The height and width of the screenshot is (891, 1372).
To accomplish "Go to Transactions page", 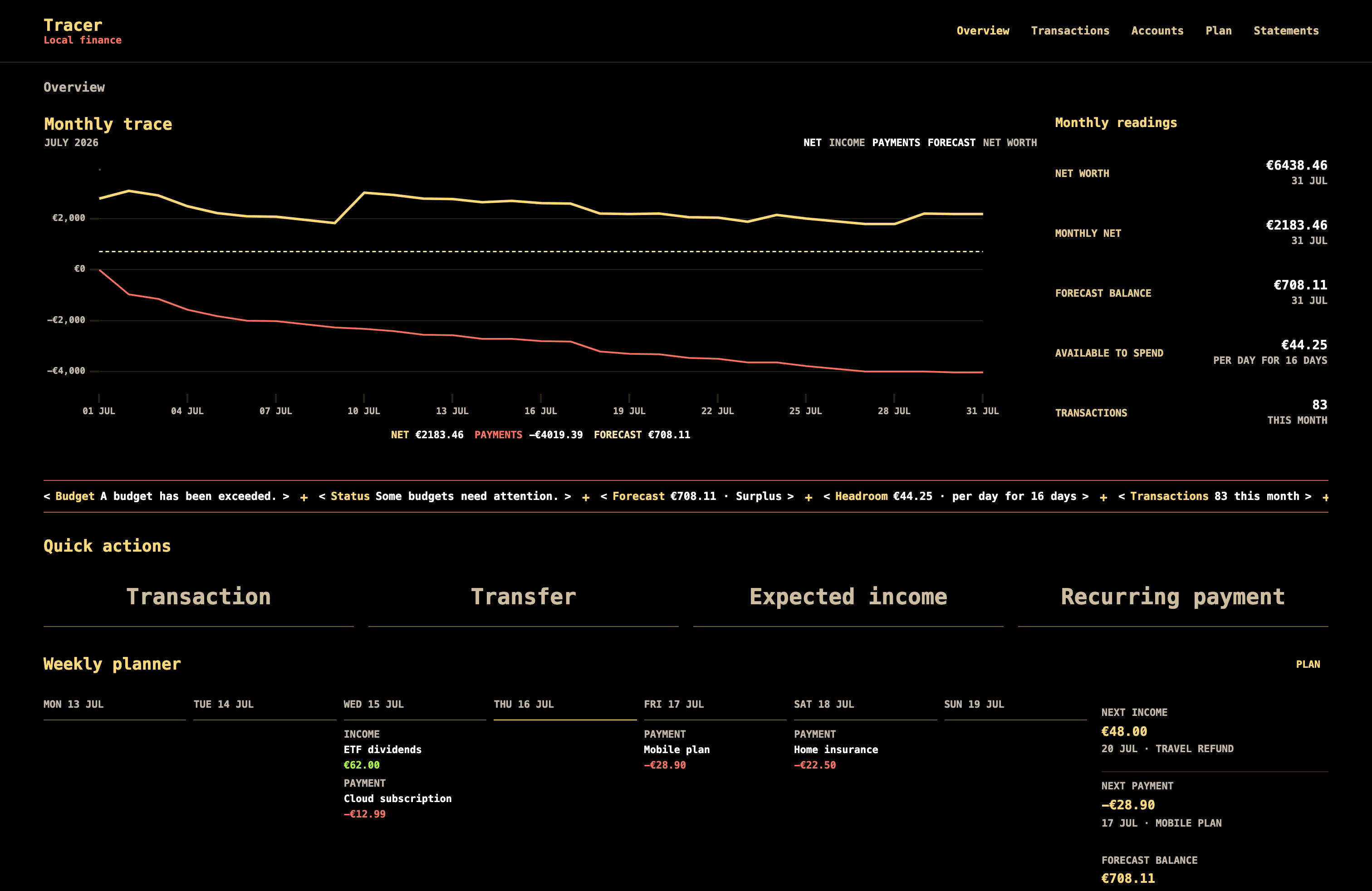I will pos(1070,30).
